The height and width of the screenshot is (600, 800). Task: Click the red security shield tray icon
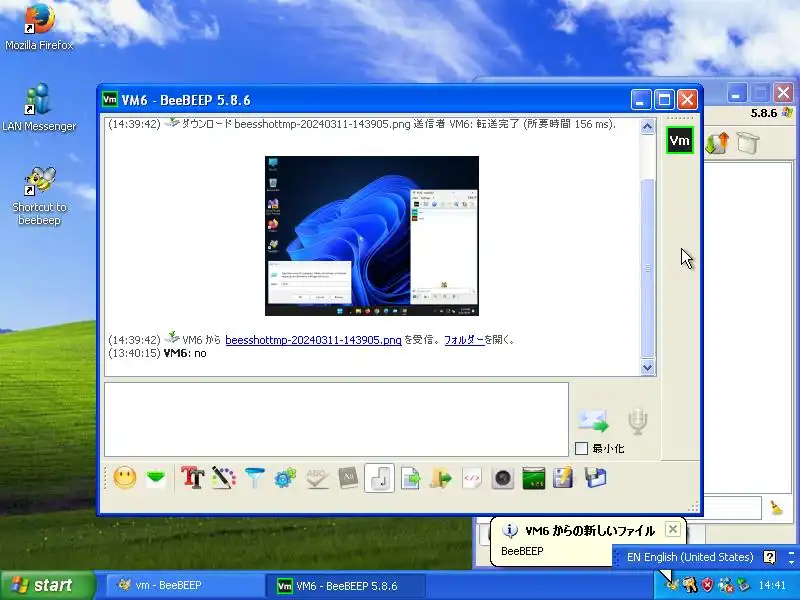tap(708, 585)
